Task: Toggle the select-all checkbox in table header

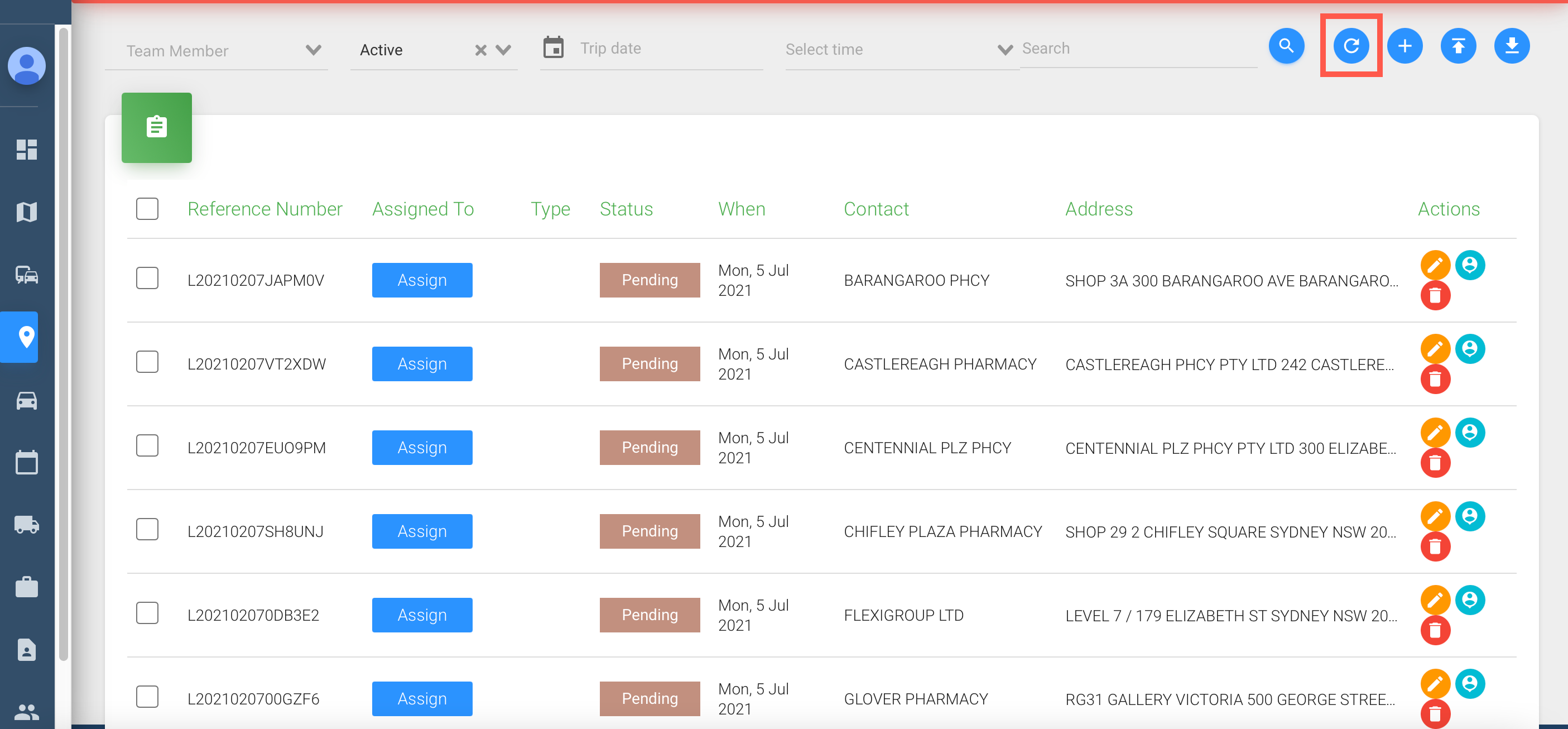Action: pyautogui.click(x=147, y=209)
